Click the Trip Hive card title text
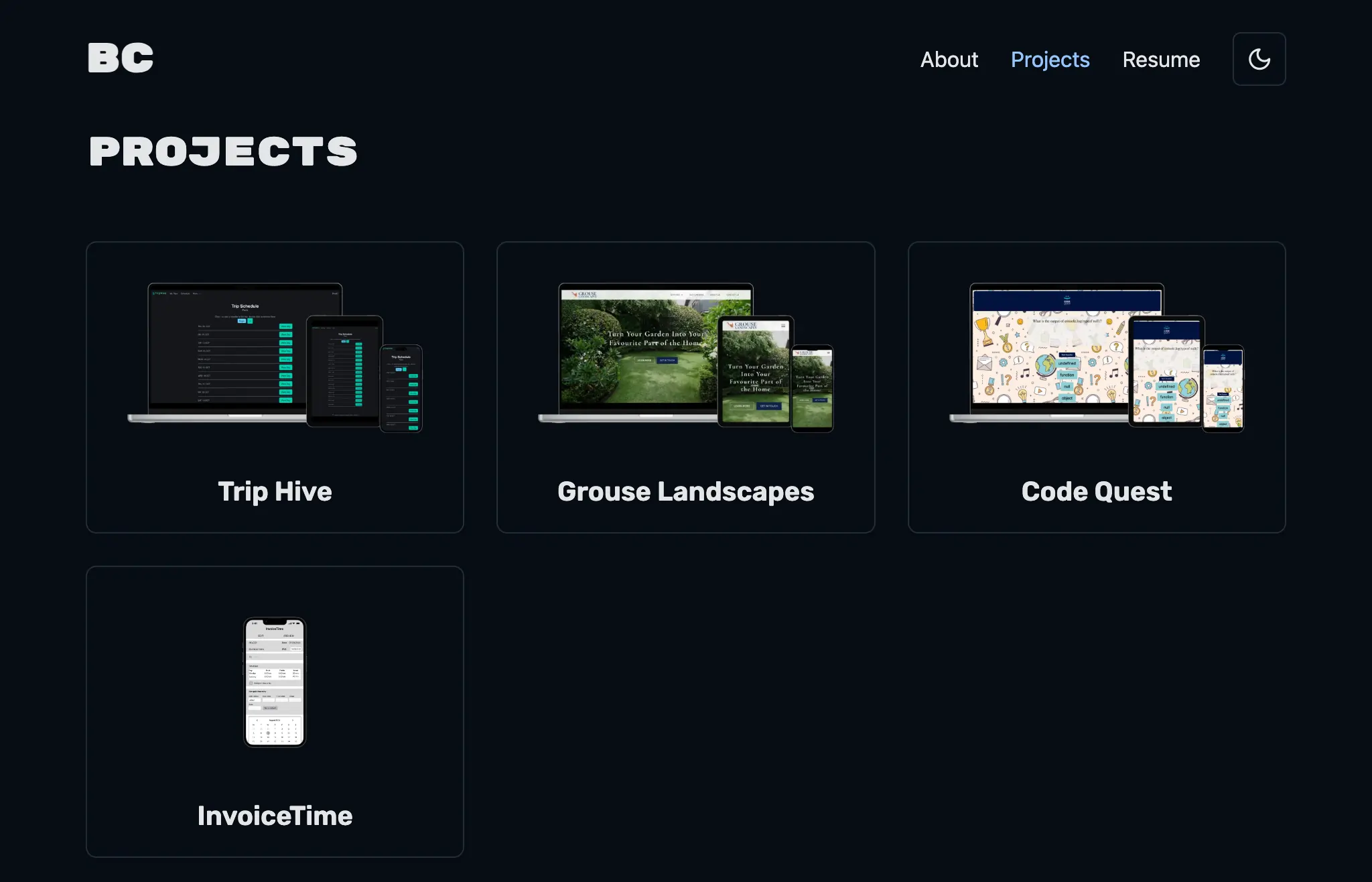The image size is (1372, 882). coord(274,491)
